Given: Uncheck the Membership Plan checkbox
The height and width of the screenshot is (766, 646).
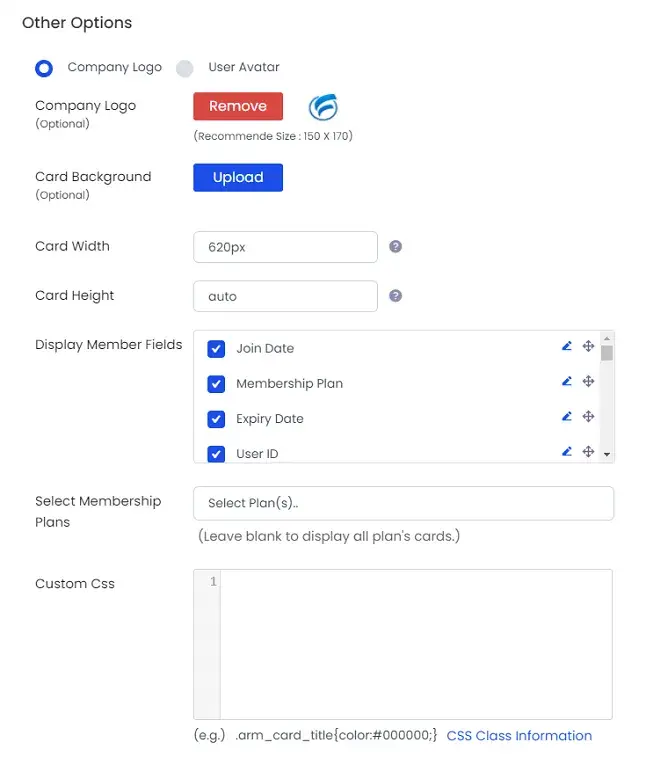Looking at the screenshot, I should [x=216, y=384].
